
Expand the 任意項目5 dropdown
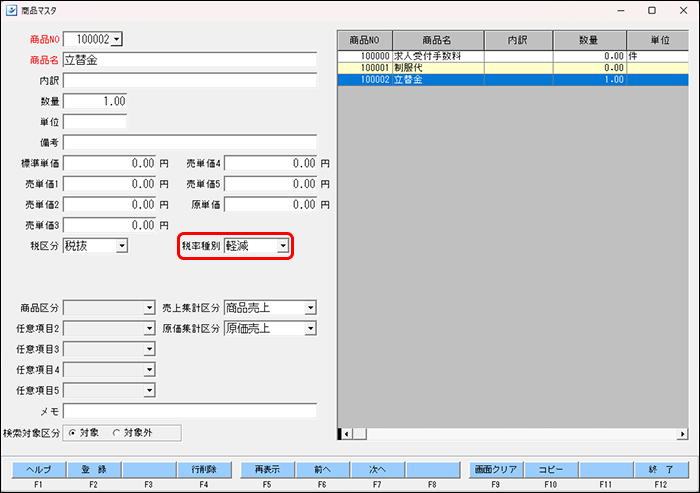149,390
